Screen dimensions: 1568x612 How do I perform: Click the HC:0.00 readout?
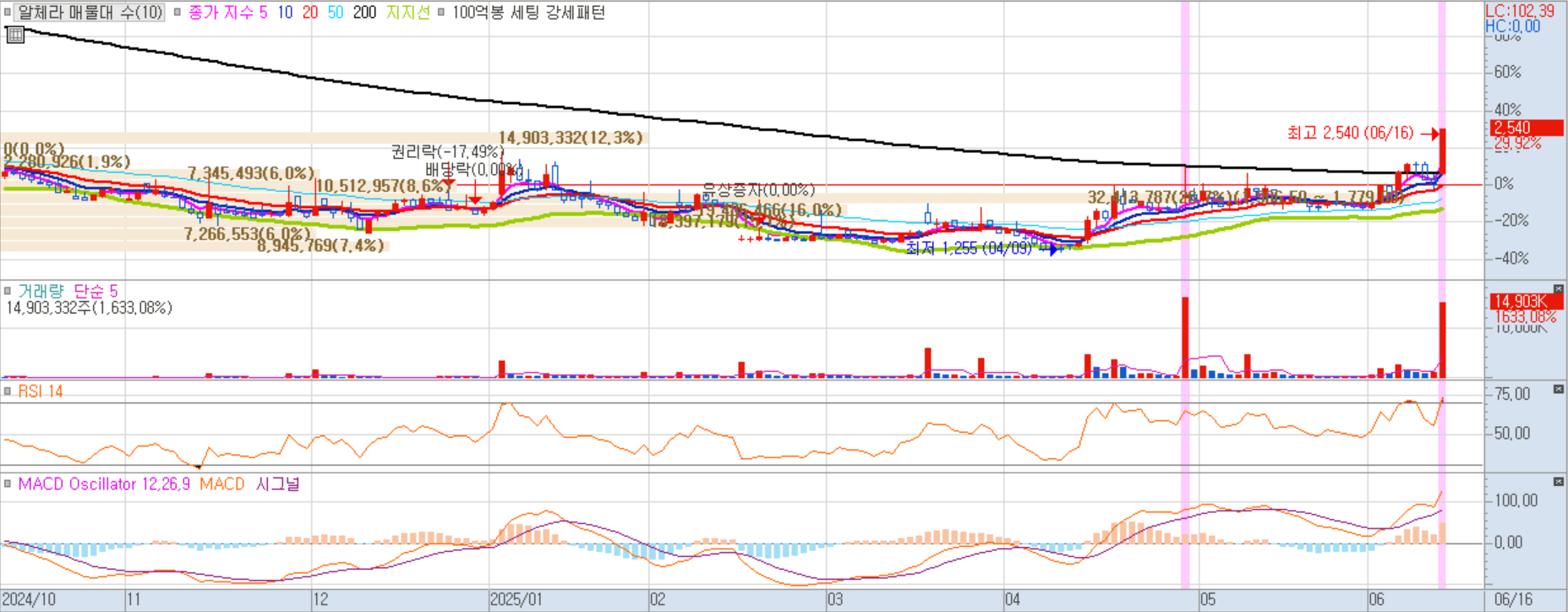(x=1513, y=26)
